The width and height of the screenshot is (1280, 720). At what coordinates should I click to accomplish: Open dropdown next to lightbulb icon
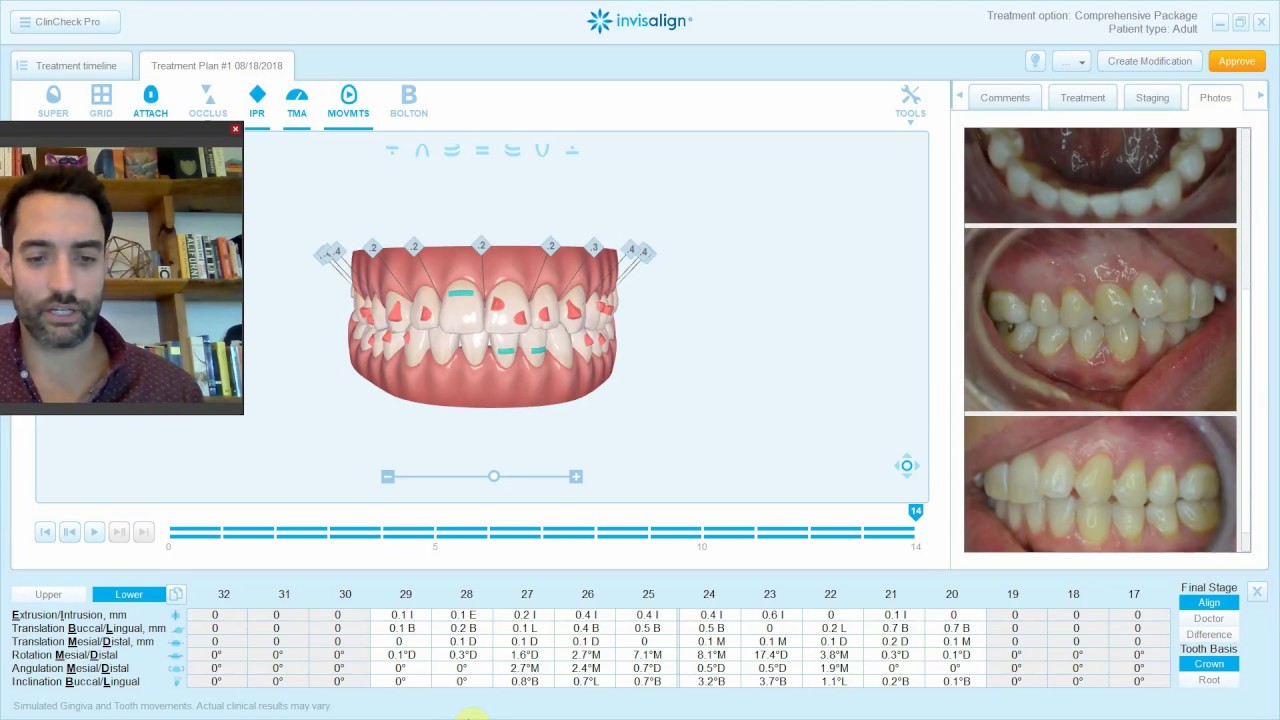pyautogui.click(x=1070, y=61)
